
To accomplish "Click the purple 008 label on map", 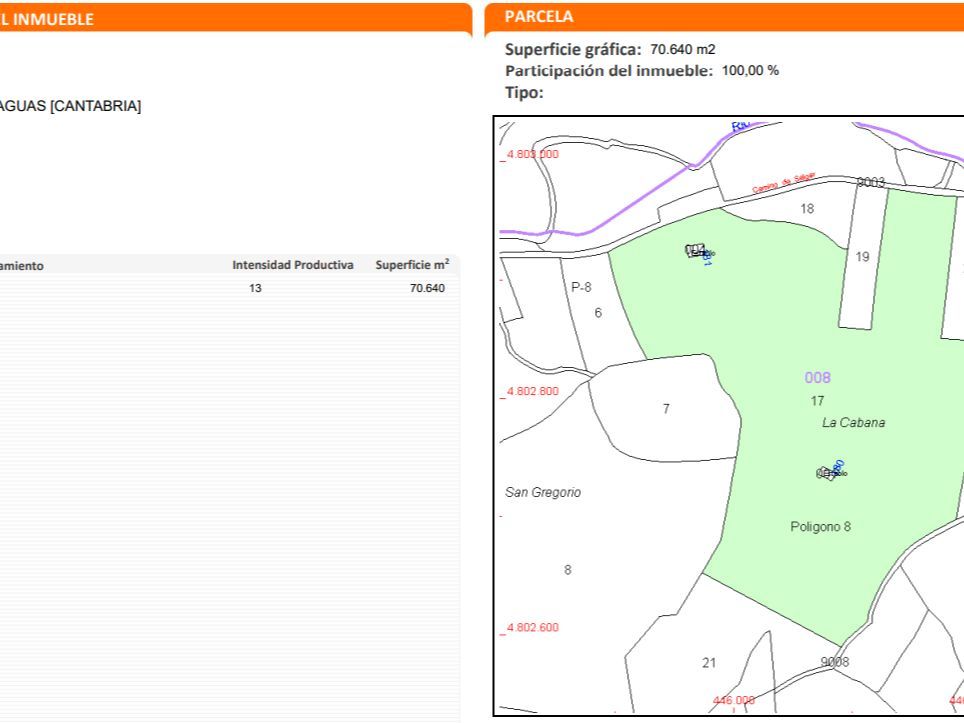I will pos(817,378).
